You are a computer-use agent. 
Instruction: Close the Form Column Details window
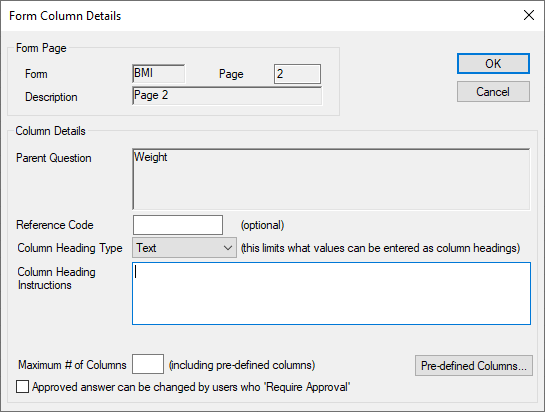[529, 15]
